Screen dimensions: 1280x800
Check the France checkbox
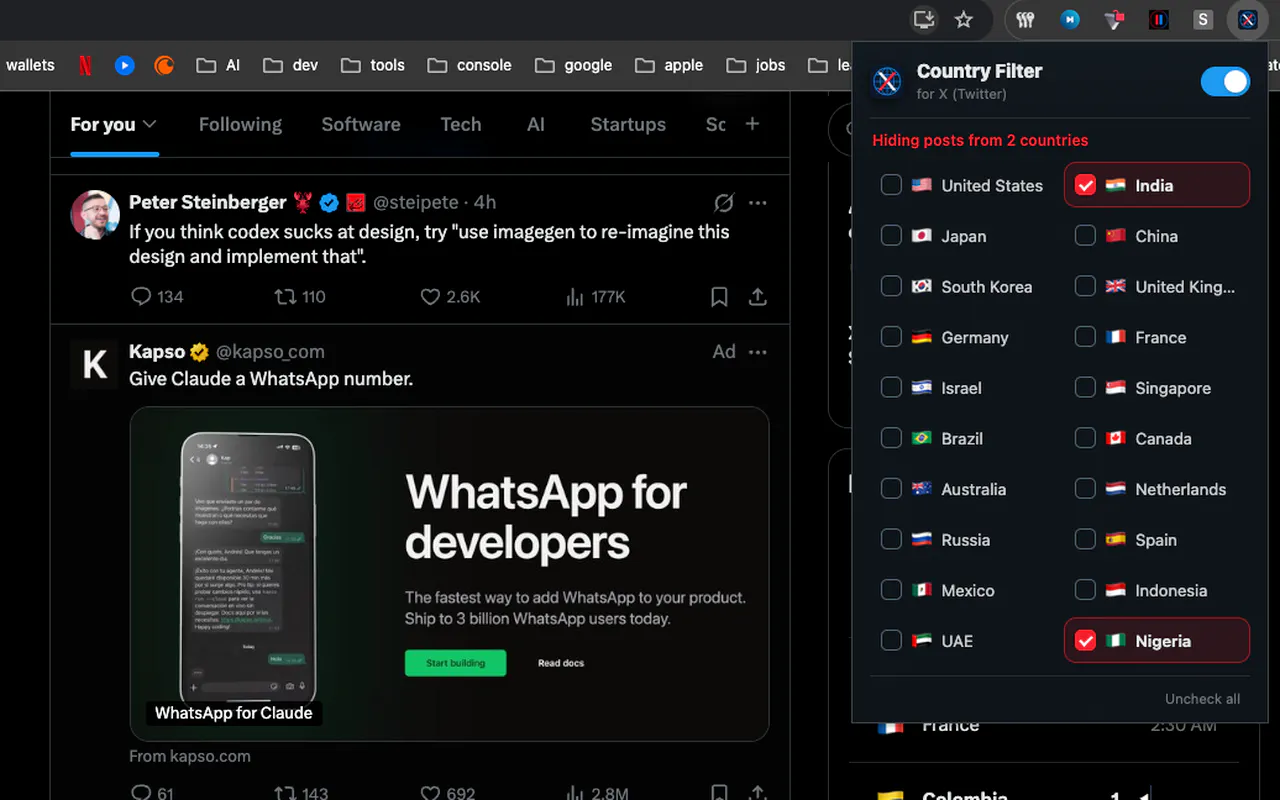pos(1085,337)
